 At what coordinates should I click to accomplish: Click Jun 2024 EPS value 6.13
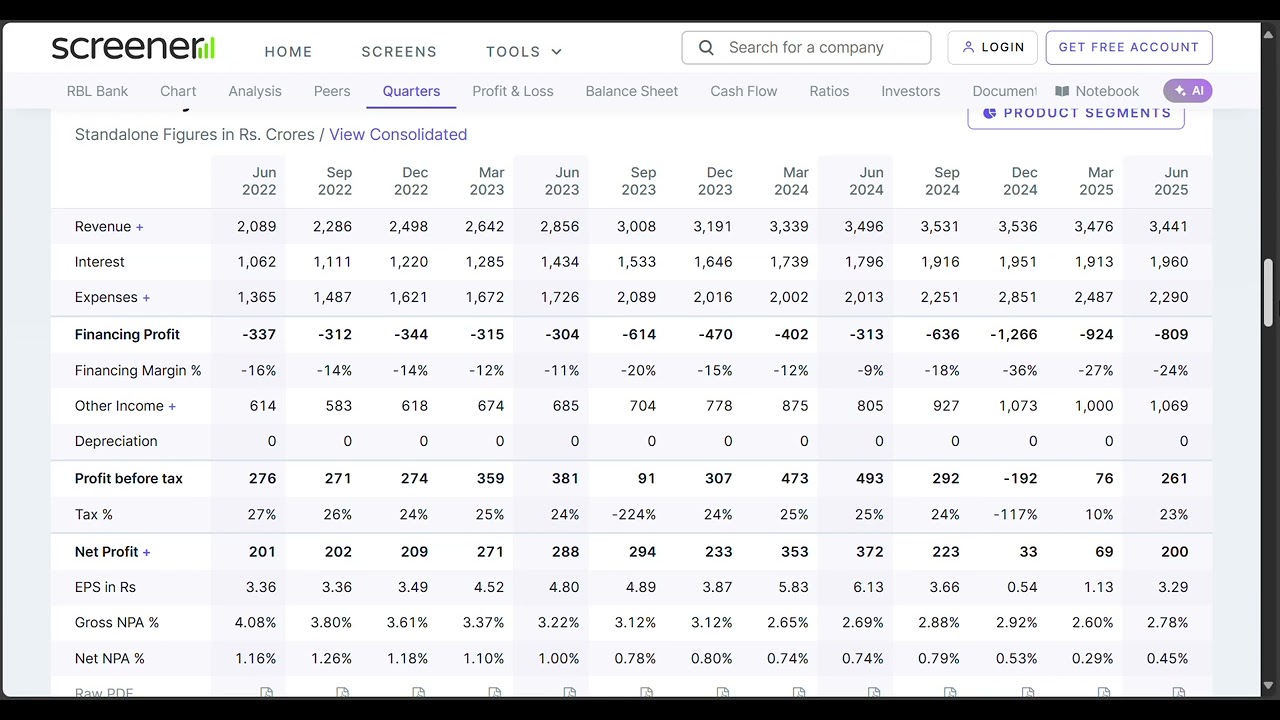point(869,587)
